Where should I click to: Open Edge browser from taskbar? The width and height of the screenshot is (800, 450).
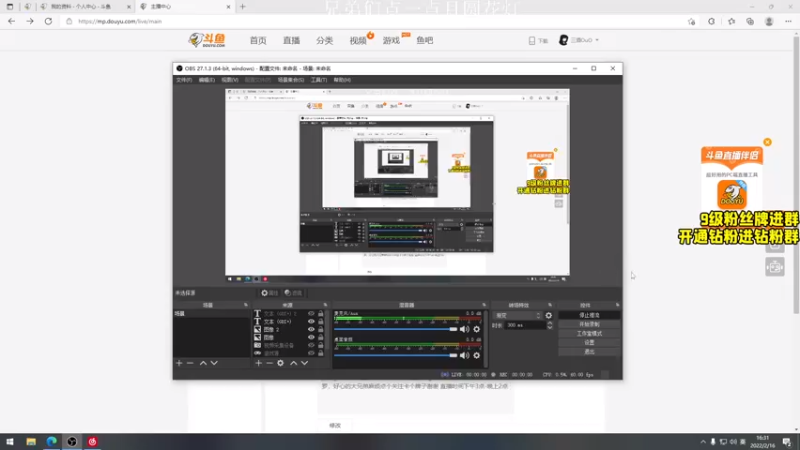pos(52,442)
